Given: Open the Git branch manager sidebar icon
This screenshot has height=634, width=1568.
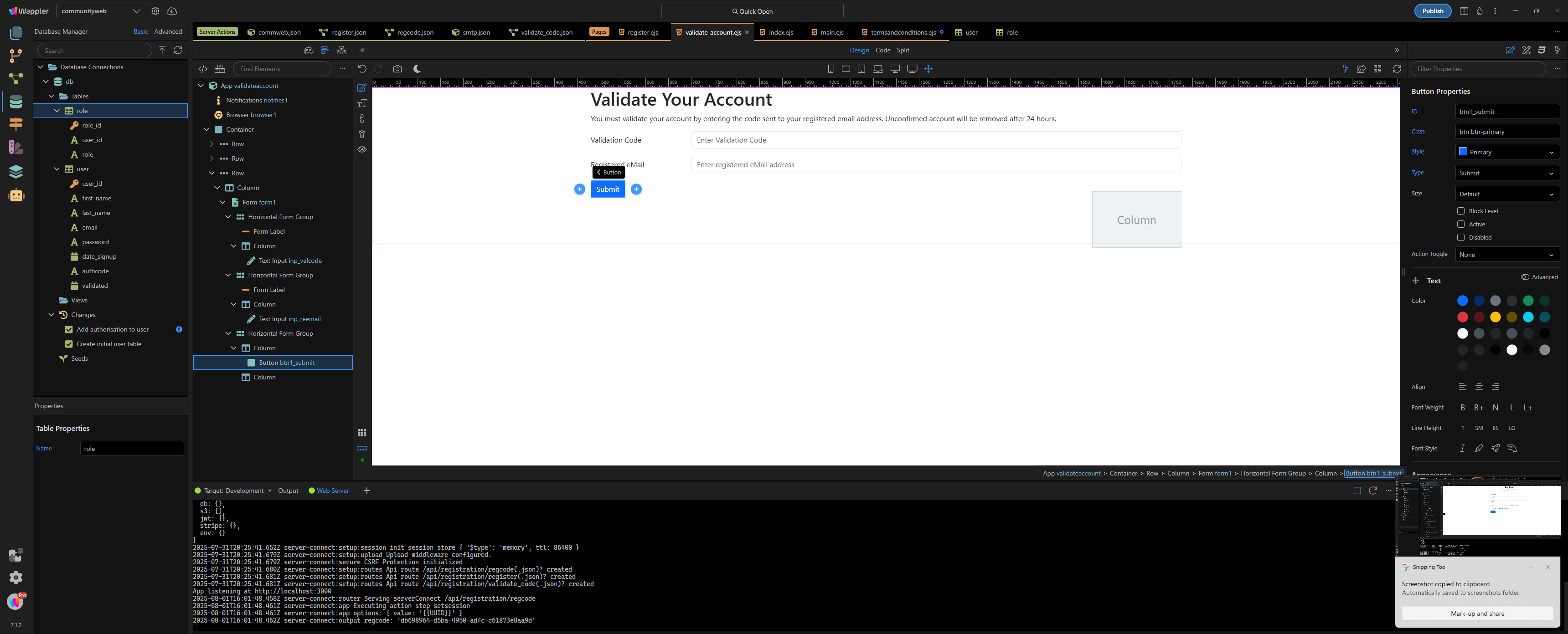Looking at the screenshot, I should (x=16, y=56).
